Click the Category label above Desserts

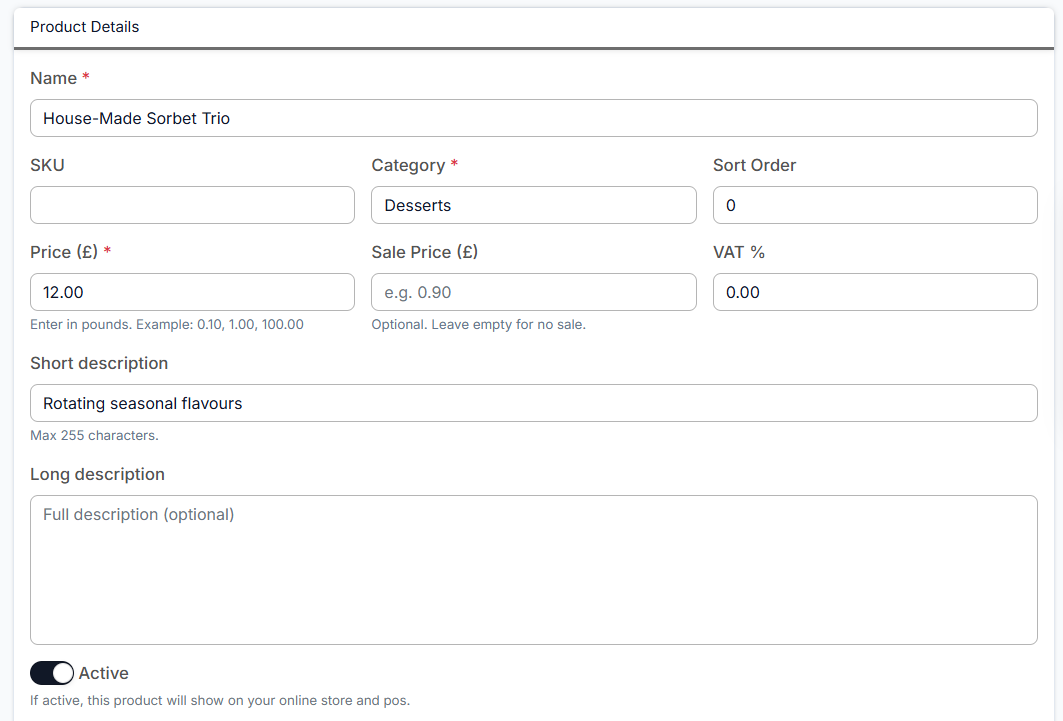point(408,165)
